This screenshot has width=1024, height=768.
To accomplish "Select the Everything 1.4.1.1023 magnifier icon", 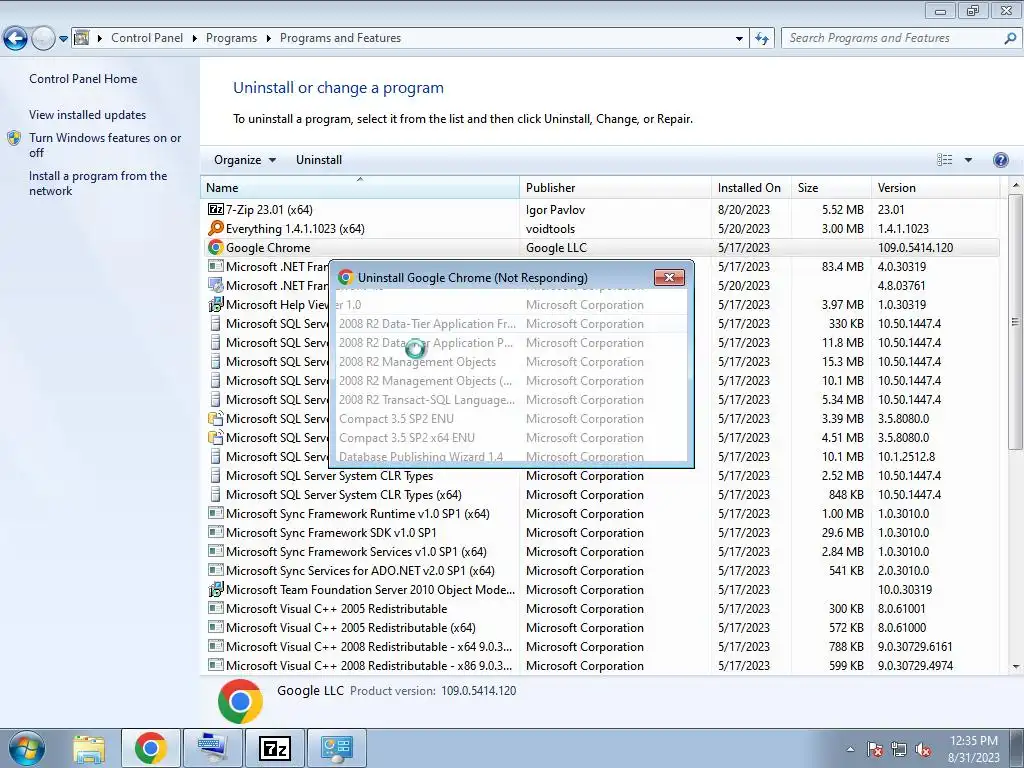I will click(216, 229).
